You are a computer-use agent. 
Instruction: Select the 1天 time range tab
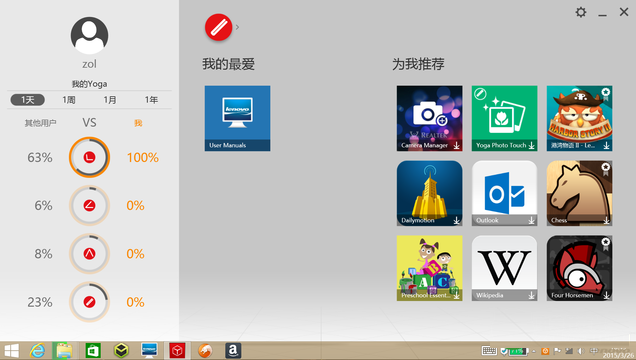click(28, 100)
